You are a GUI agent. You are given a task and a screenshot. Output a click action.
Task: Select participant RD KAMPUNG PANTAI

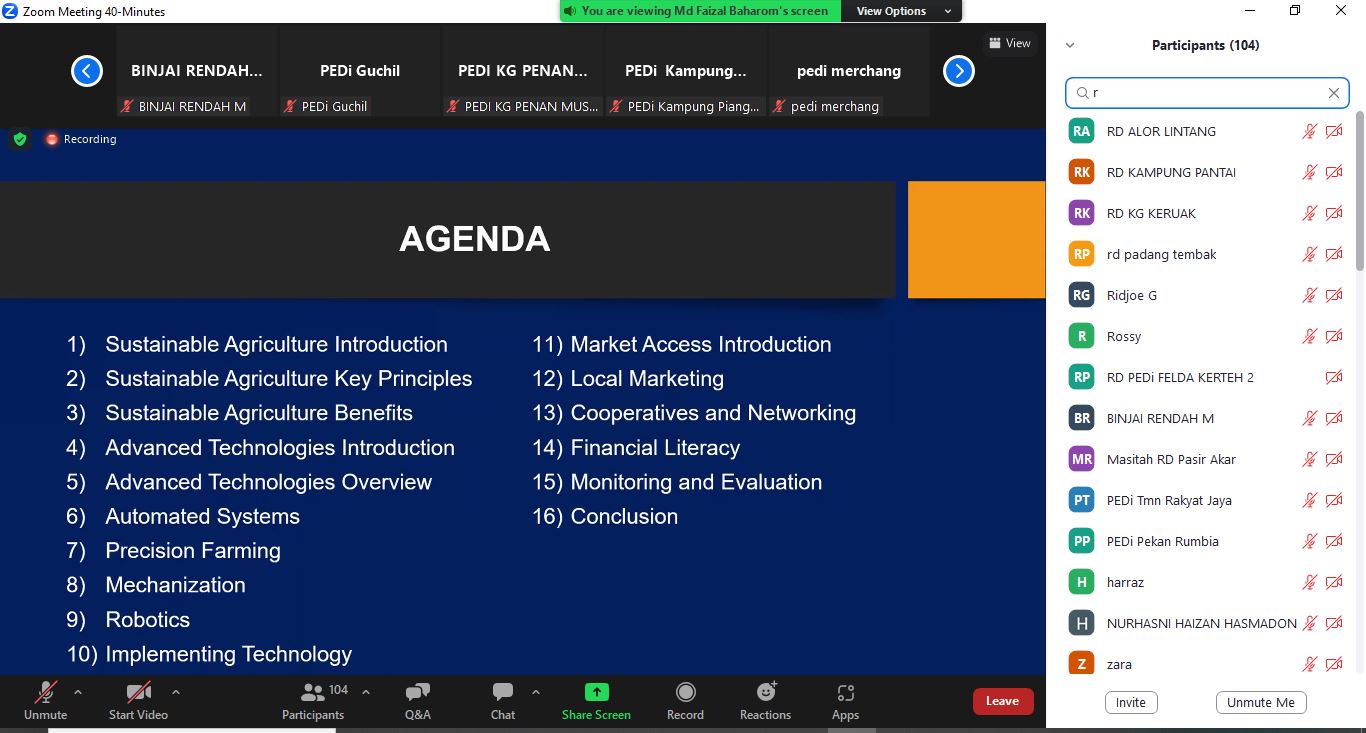tap(1206, 172)
